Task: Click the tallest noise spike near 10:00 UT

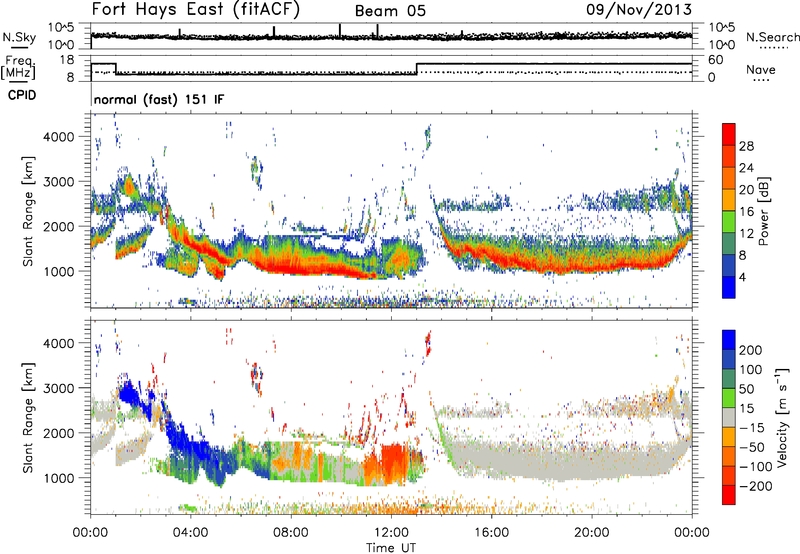Action: click(x=340, y=31)
